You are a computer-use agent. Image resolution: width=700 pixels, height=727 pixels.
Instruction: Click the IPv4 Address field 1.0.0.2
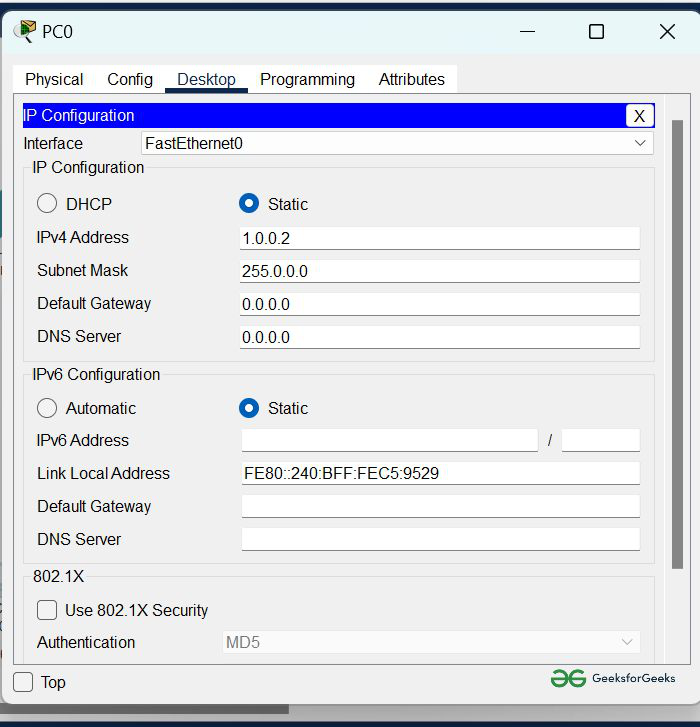[440, 238]
